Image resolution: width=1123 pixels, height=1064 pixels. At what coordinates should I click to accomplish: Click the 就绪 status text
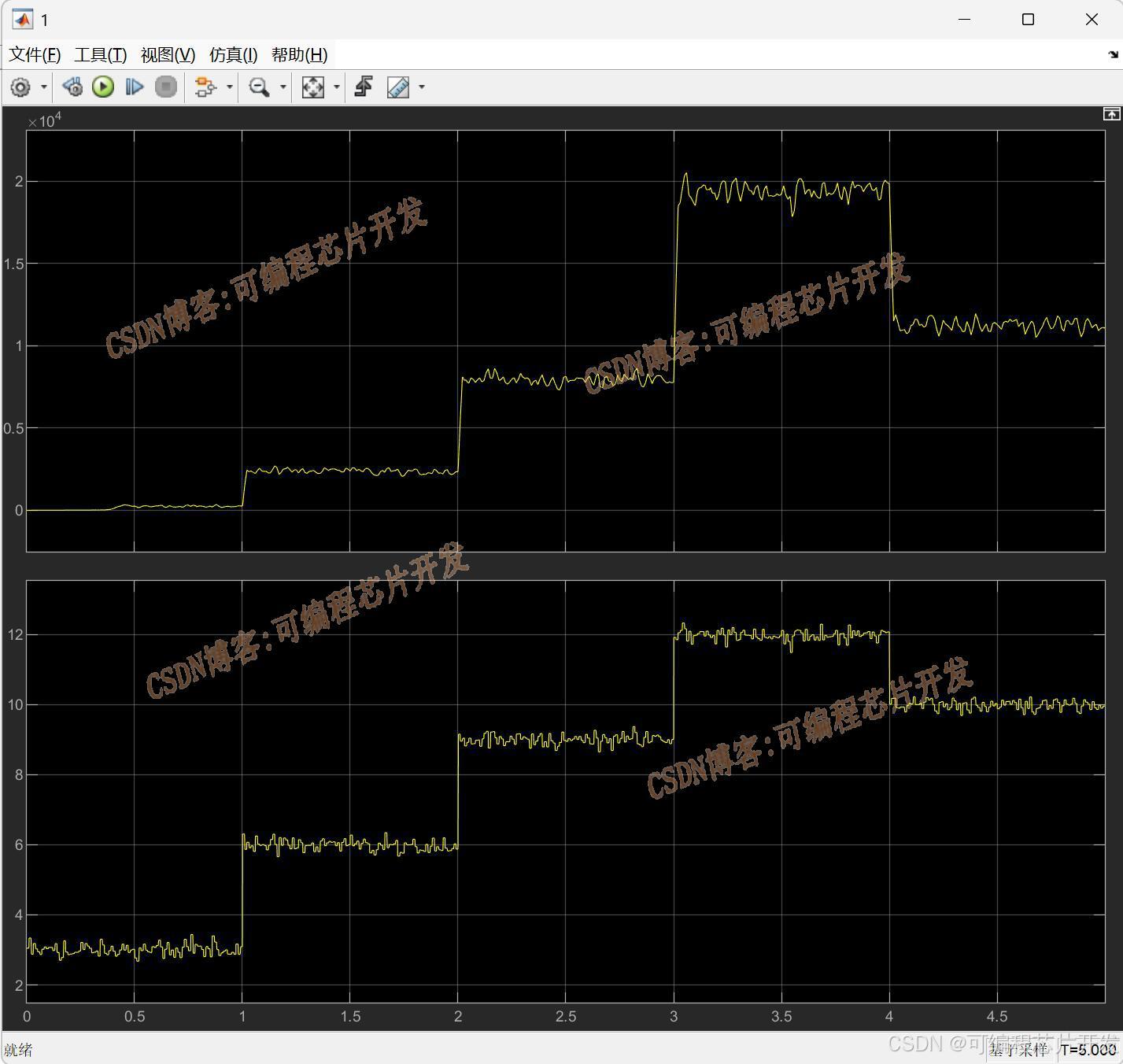click(18, 1050)
